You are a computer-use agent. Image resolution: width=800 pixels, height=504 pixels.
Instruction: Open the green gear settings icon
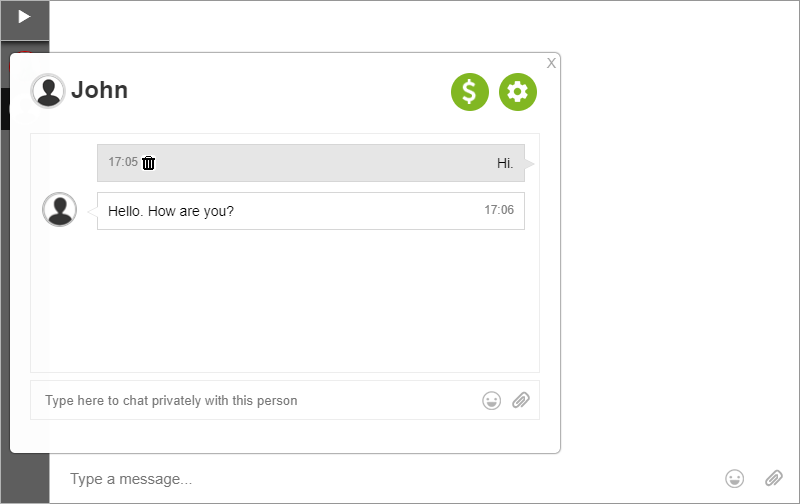(x=518, y=92)
